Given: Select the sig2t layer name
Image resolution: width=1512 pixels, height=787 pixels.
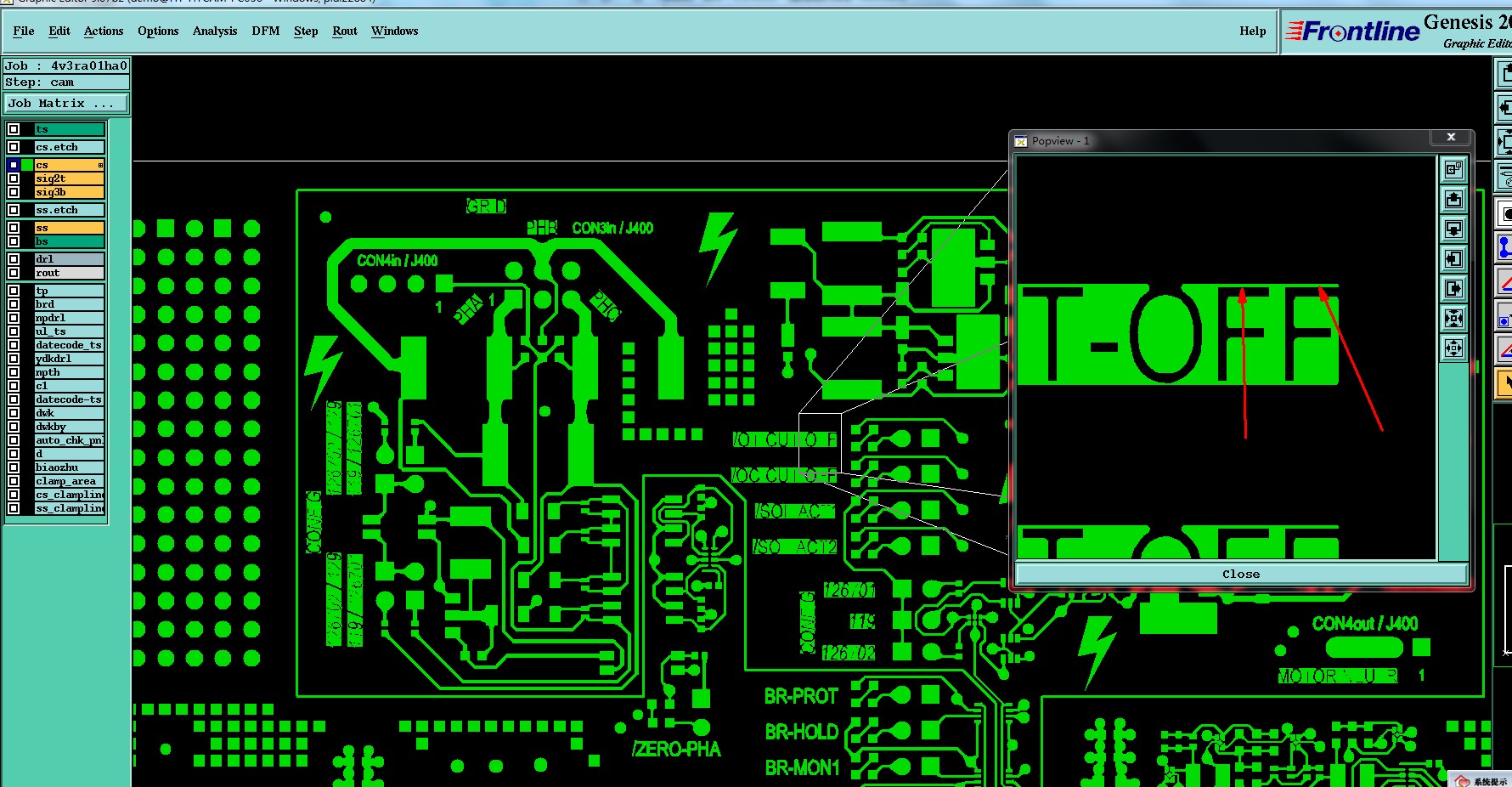Looking at the screenshot, I should click(x=70, y=178).
